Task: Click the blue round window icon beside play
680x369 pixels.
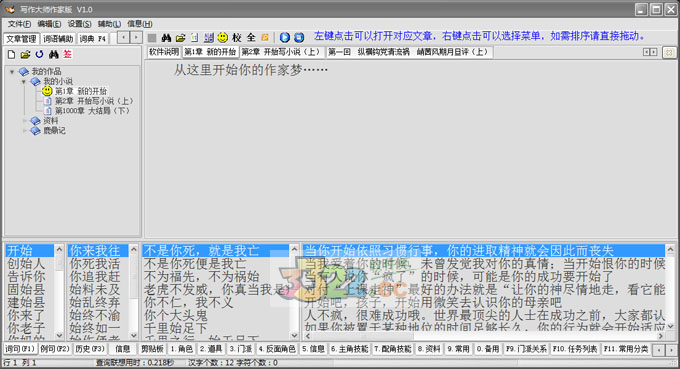Action: [299, 38]
